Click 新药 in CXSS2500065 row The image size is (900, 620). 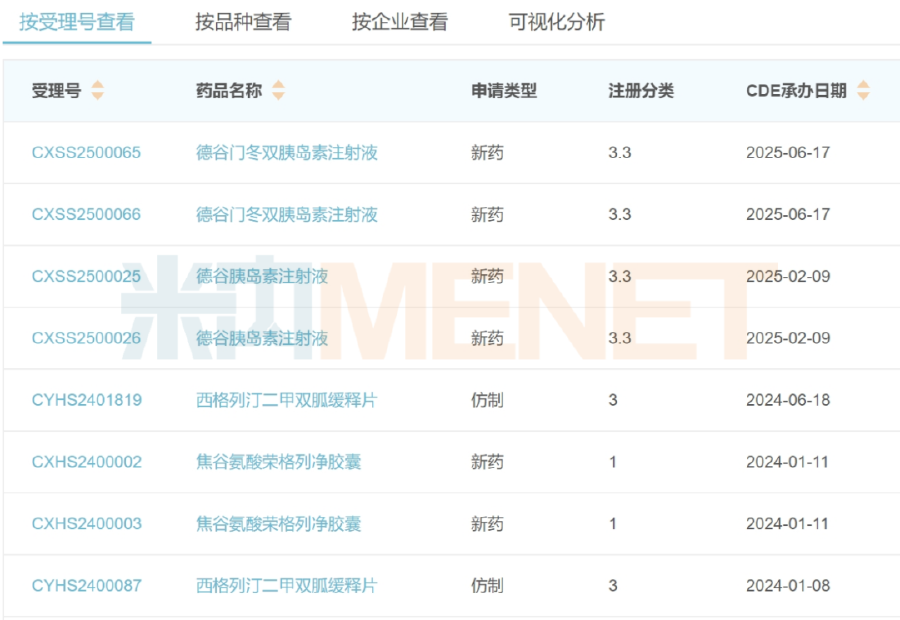[487, 153]
